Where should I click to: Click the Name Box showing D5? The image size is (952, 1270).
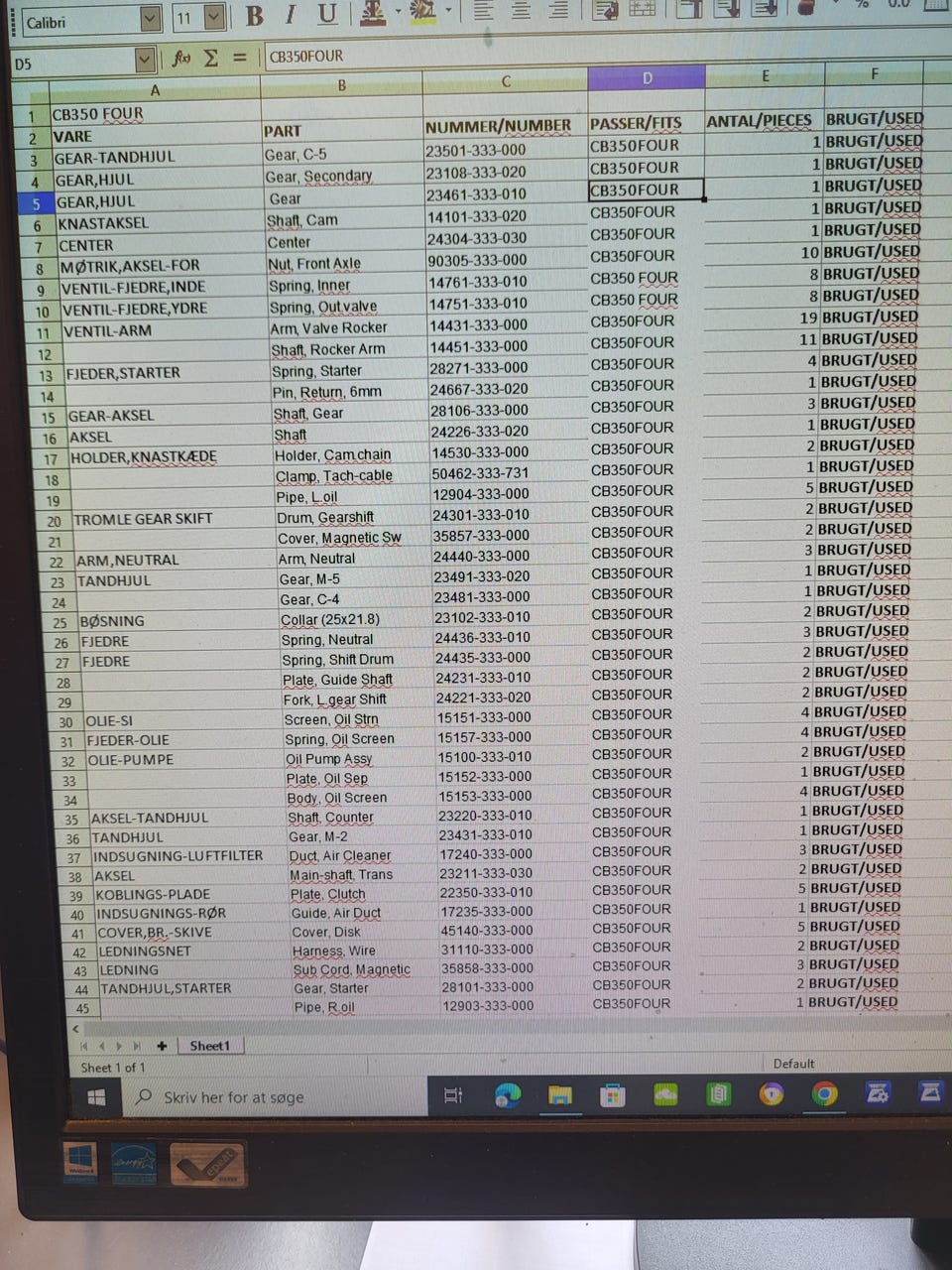(72, 63)
